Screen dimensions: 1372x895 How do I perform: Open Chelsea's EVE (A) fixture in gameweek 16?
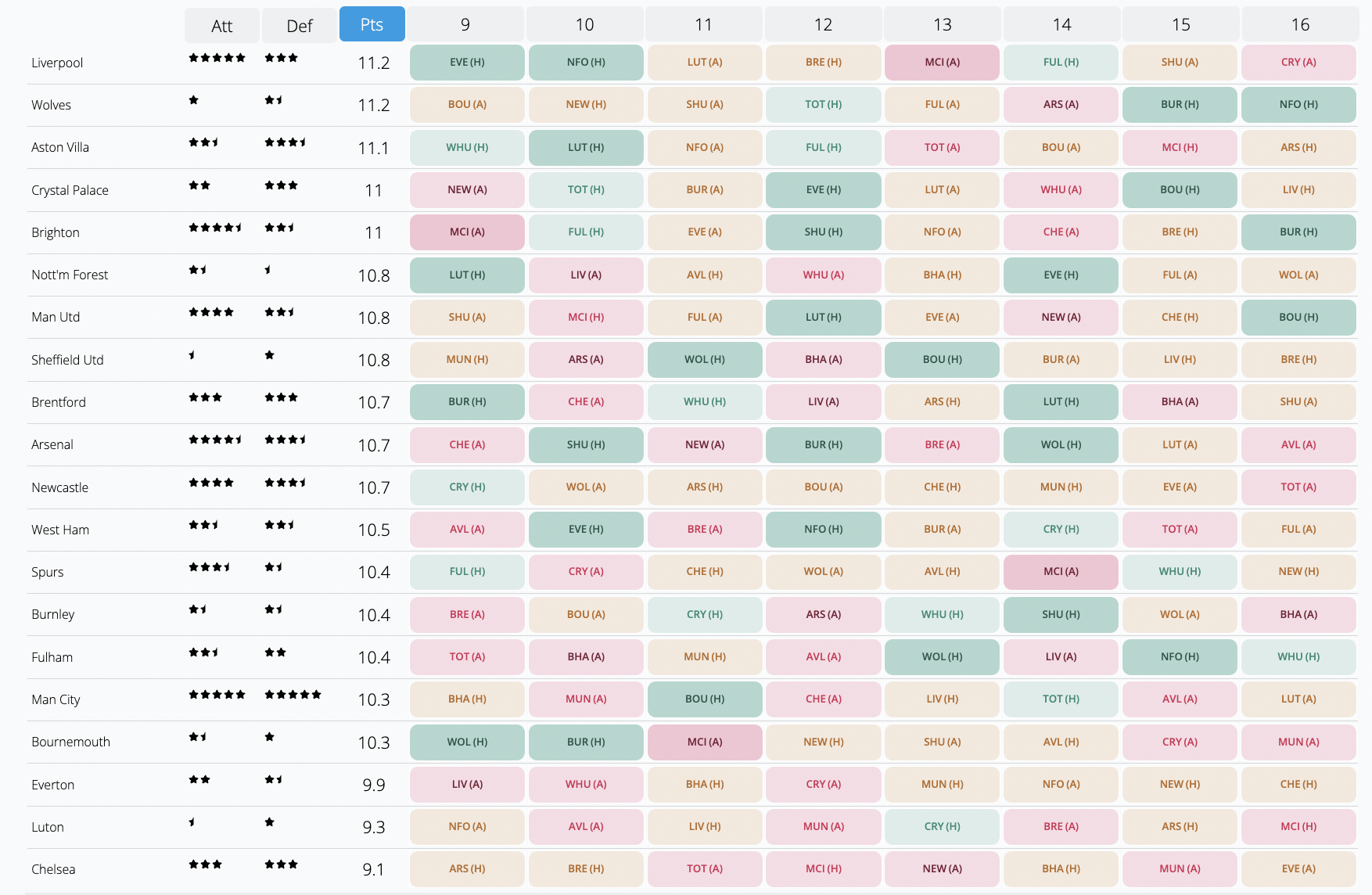coord(1298,869)
